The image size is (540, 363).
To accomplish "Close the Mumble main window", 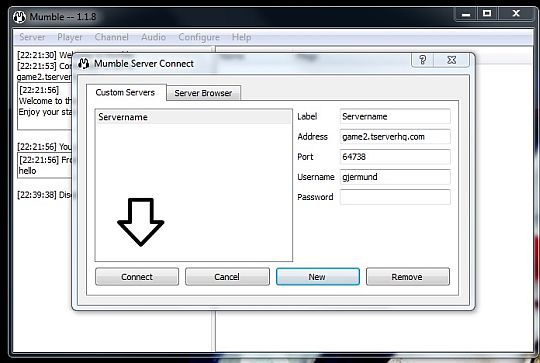I will 516,14.
